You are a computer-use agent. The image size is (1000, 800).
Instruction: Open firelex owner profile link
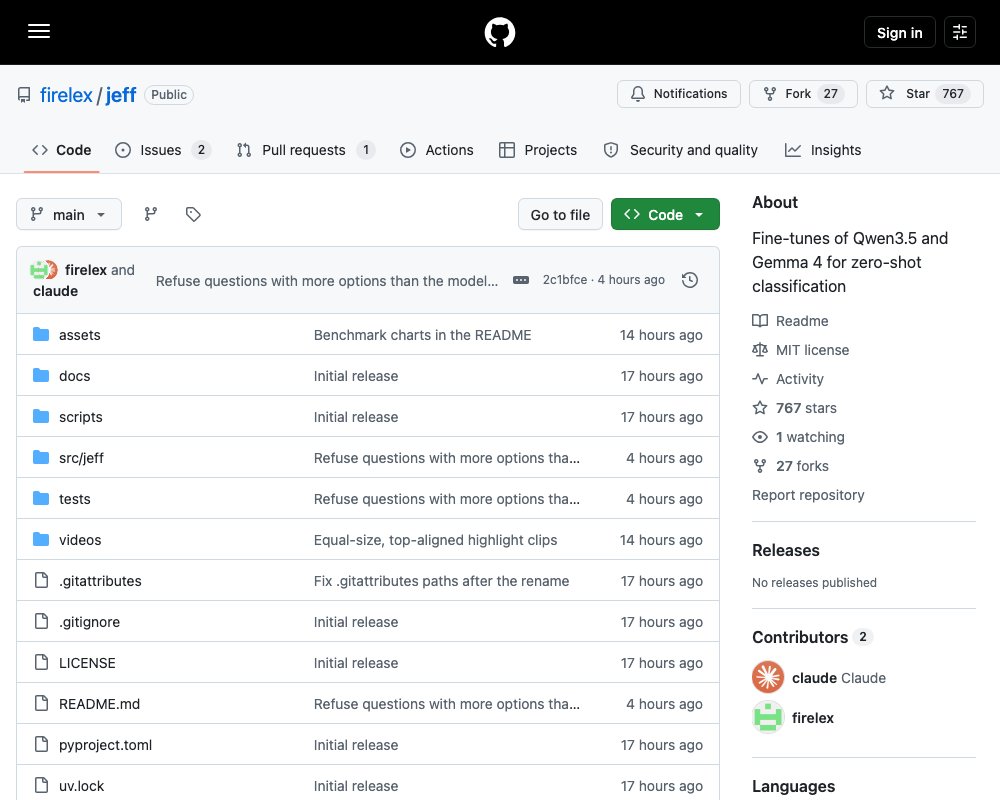[x=66, y=95]
